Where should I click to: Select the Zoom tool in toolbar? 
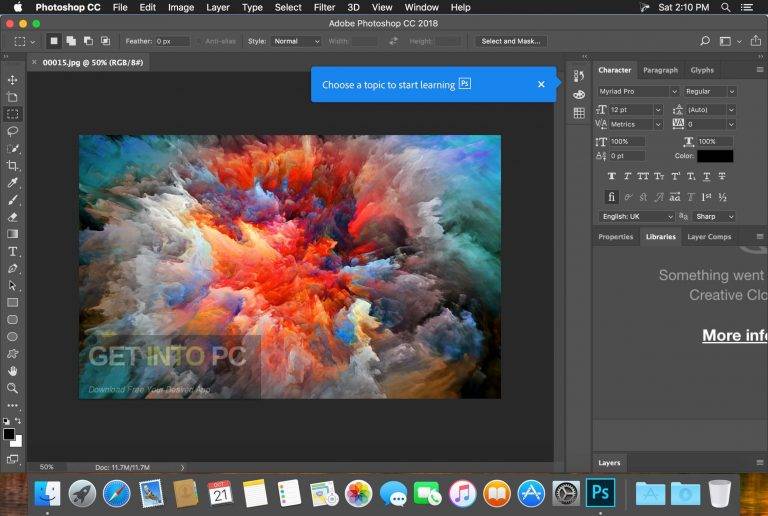[13, 388]
